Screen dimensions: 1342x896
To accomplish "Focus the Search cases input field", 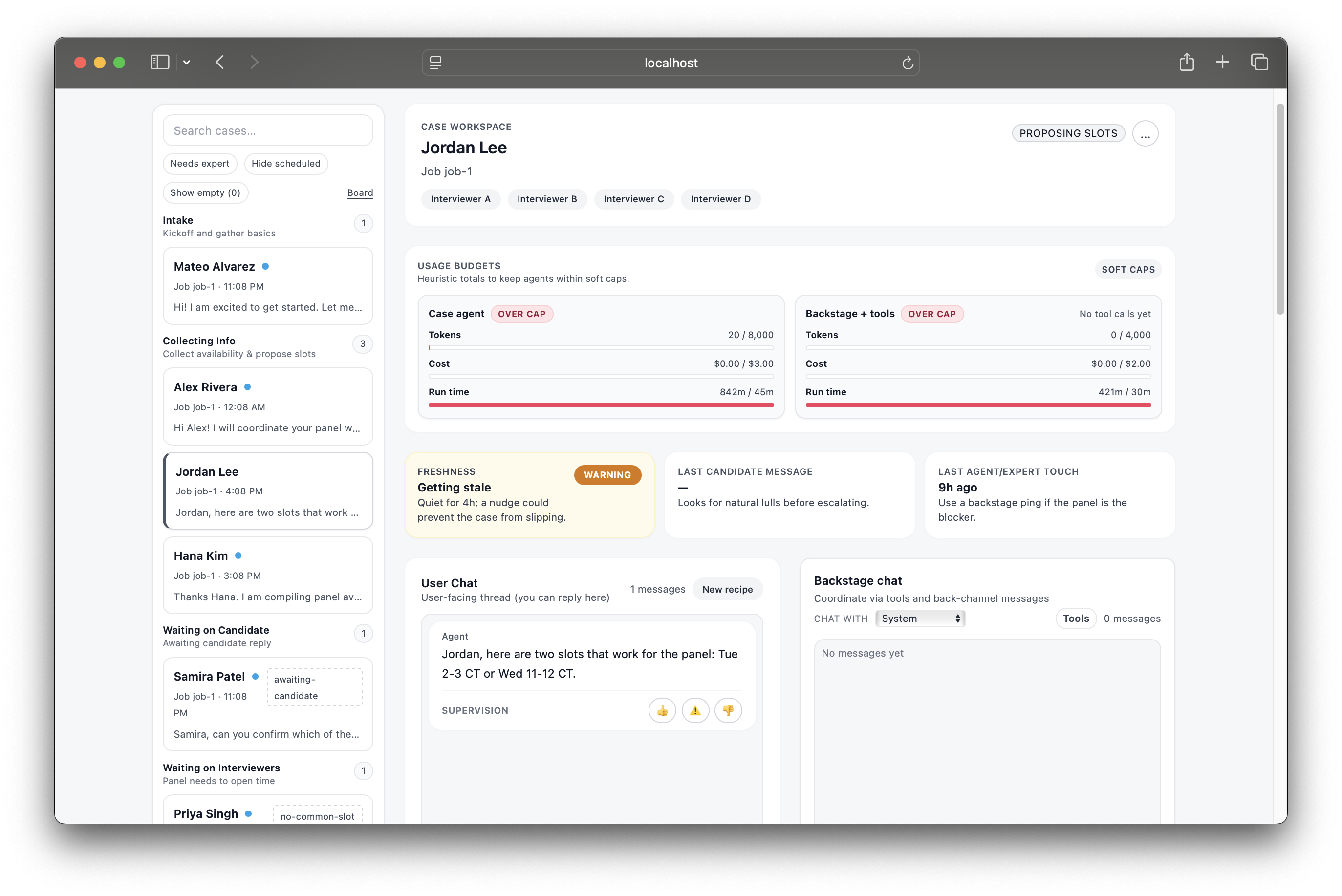I will pos(267,131).
